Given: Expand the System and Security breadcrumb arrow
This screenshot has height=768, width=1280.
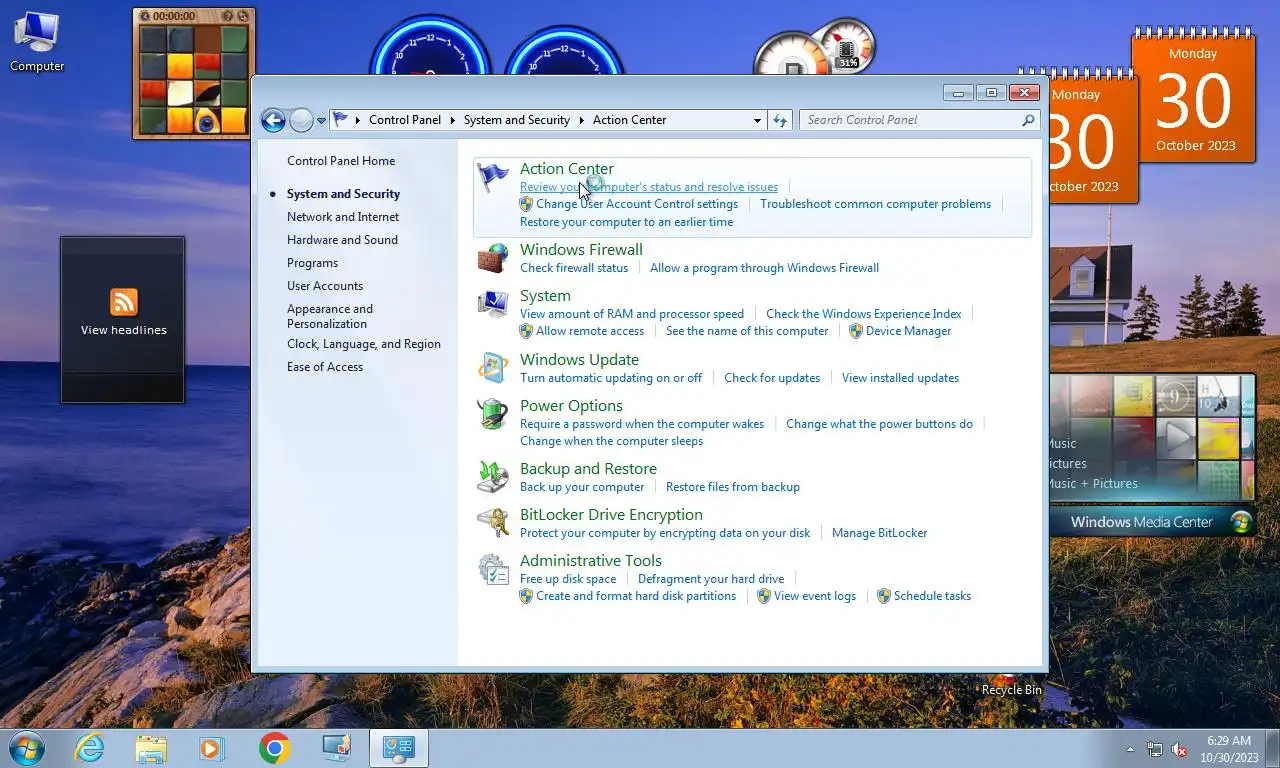Looking at the screenshot, I should [x=581, y=120].
